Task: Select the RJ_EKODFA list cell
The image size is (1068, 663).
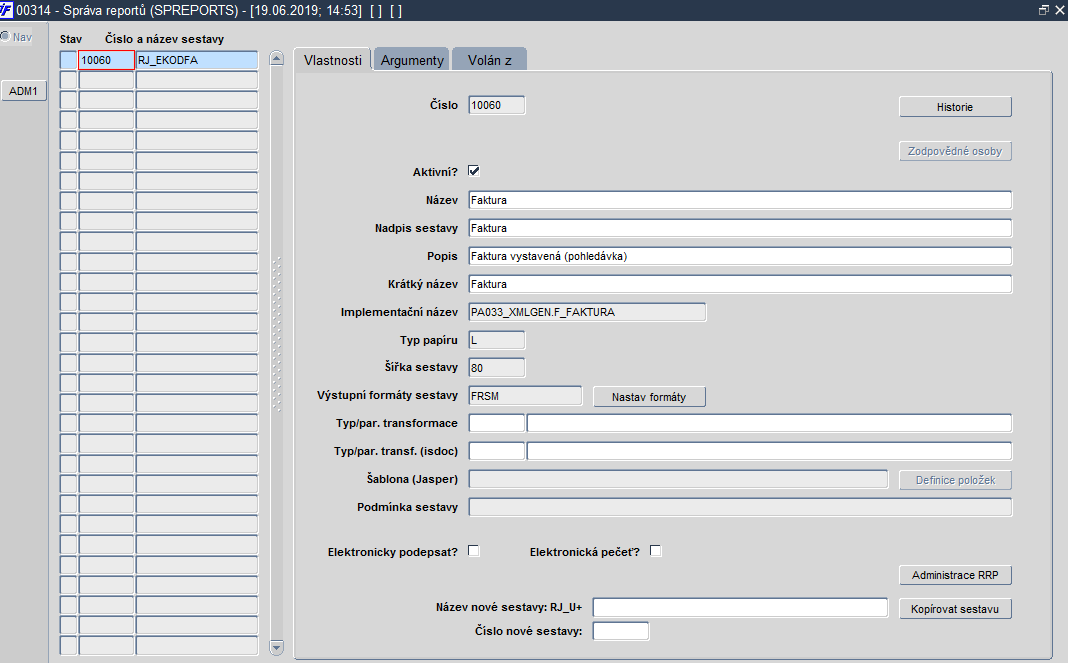Action: 197,60
